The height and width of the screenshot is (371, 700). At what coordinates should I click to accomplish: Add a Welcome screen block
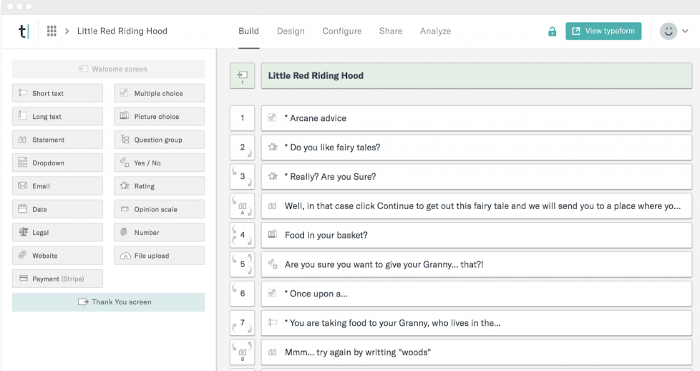108,69
